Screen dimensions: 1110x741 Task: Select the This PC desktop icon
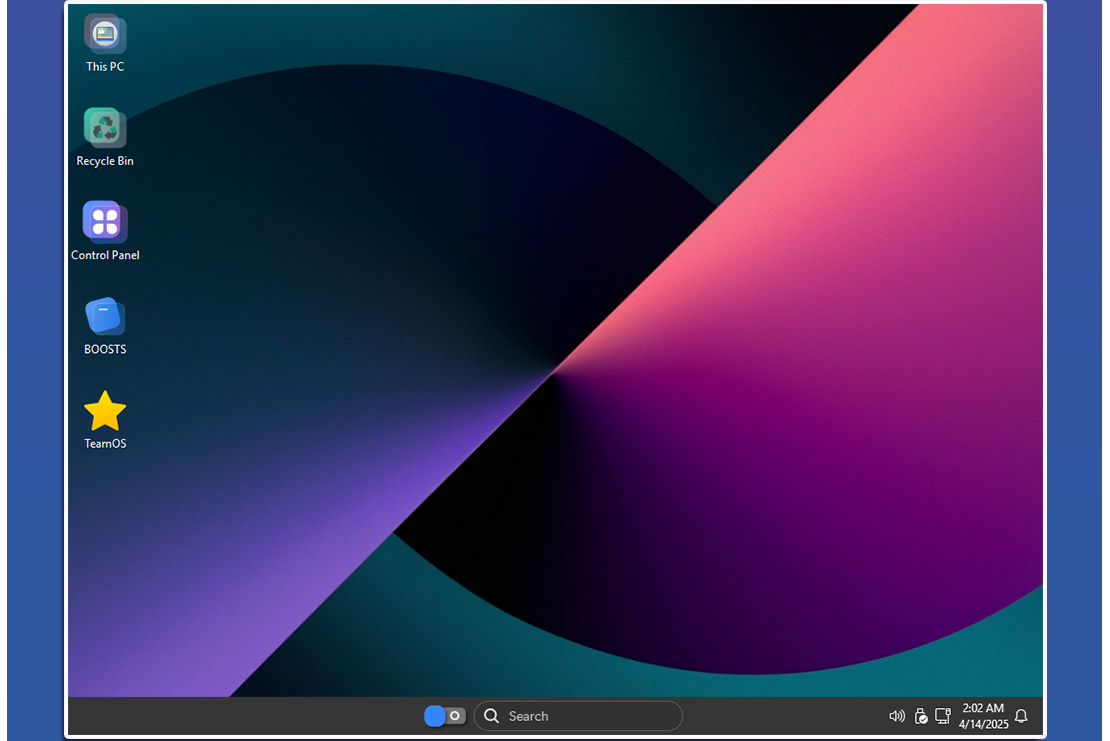pos(105,34)
